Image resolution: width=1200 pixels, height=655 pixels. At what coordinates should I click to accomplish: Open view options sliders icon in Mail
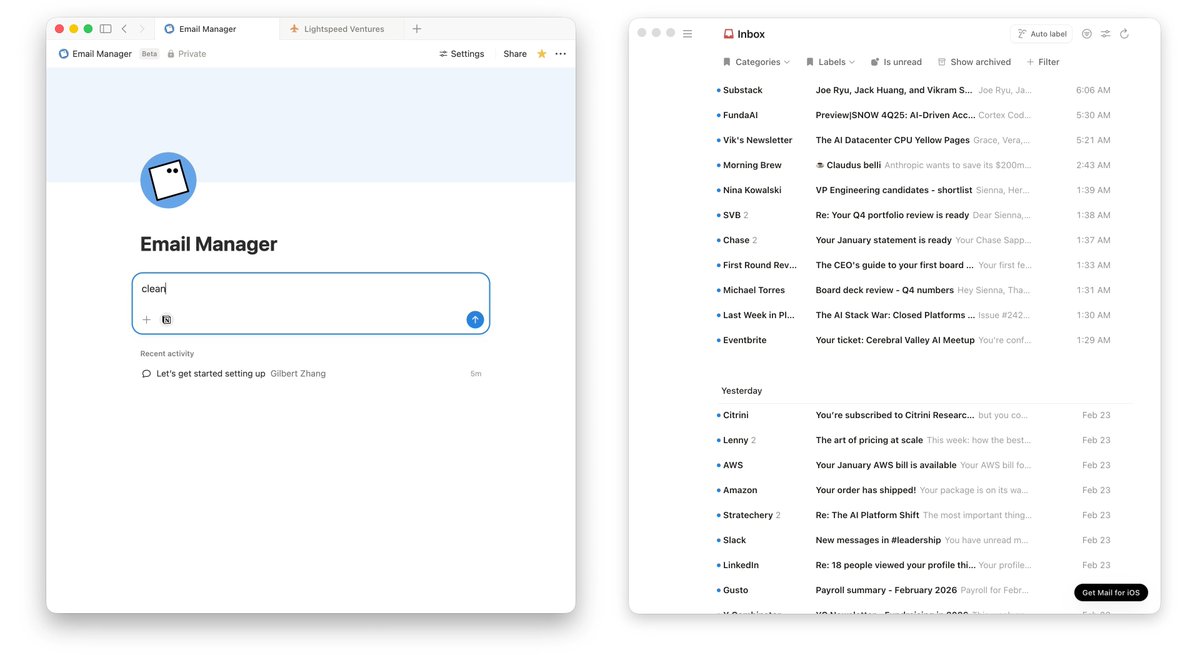coord(1106,34)
